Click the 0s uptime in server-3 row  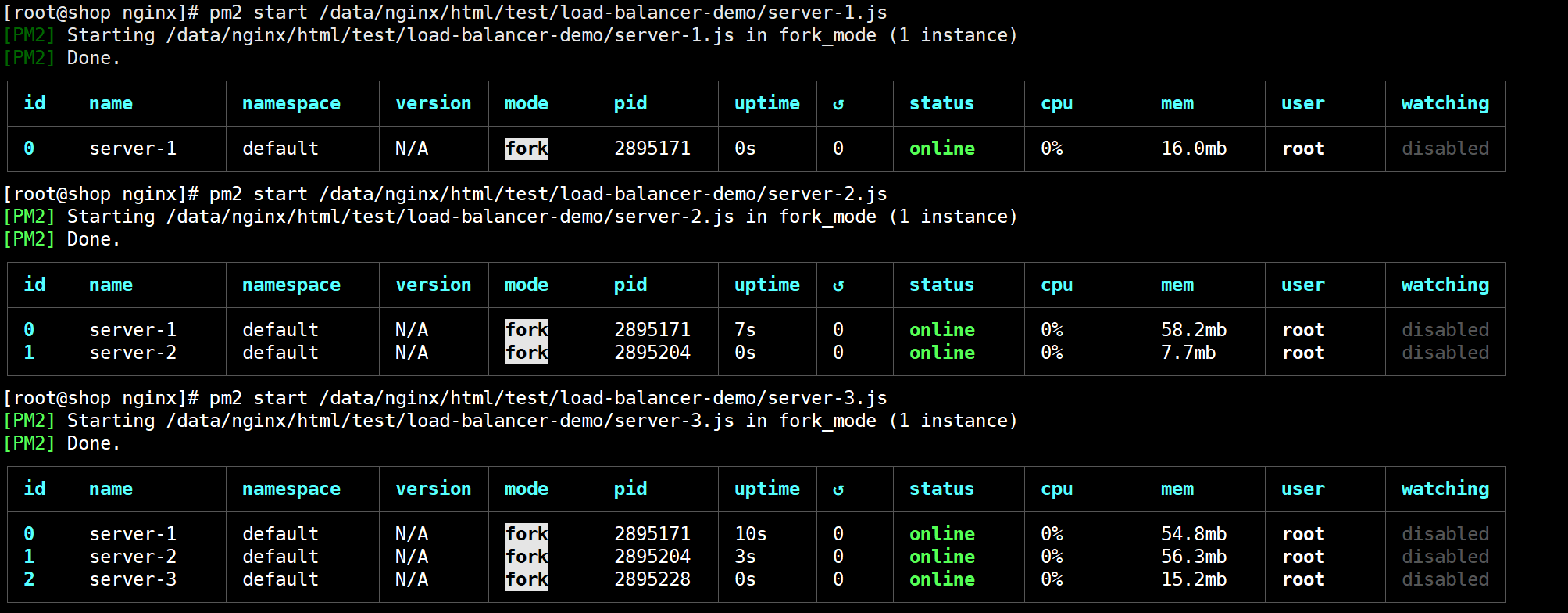[x=745, y=579]
